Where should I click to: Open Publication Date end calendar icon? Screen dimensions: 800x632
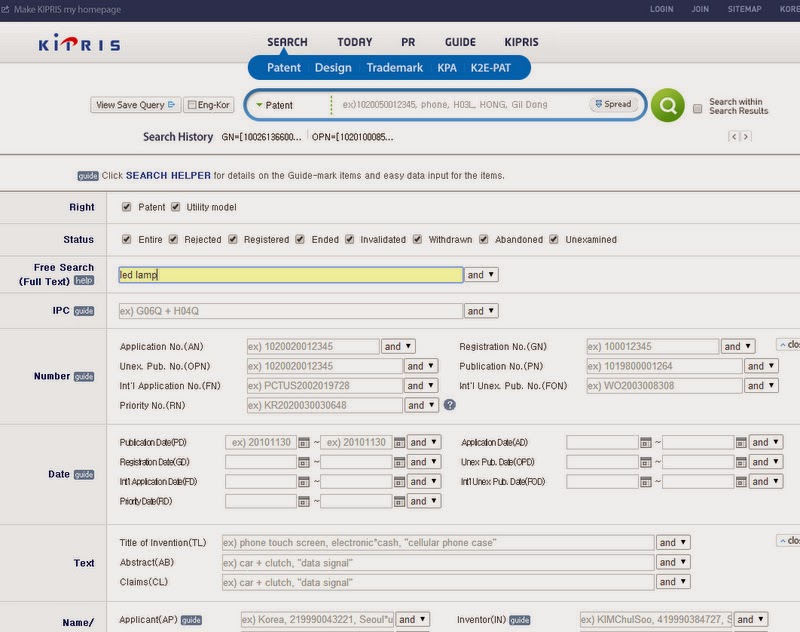[399, 442]
